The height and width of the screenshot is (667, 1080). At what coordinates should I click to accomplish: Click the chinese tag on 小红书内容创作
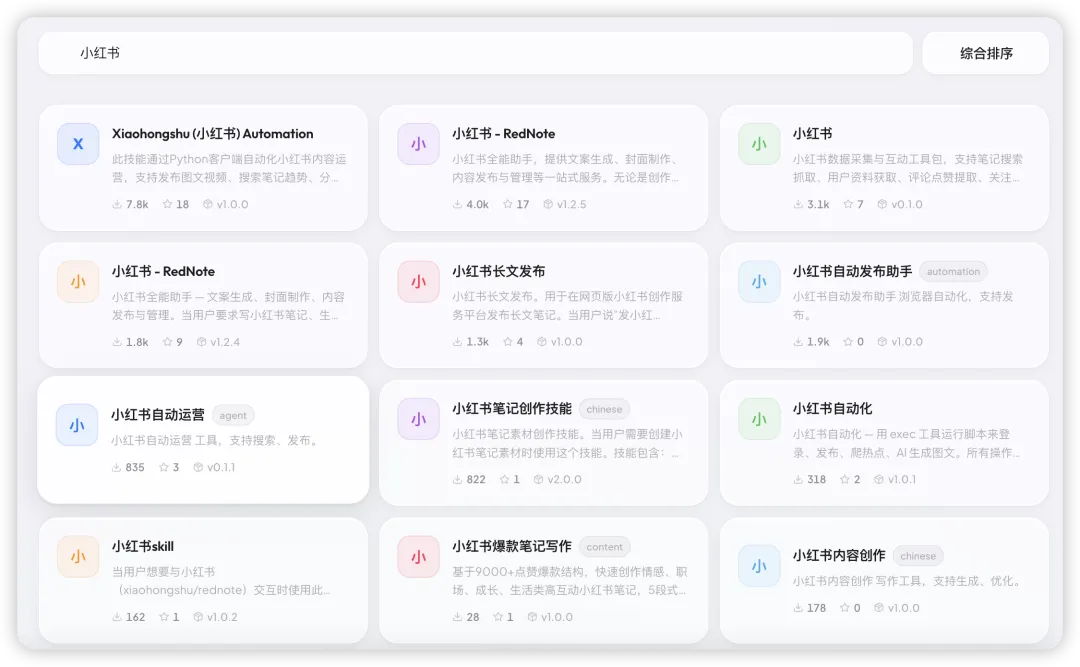click(x=918, y=556)
